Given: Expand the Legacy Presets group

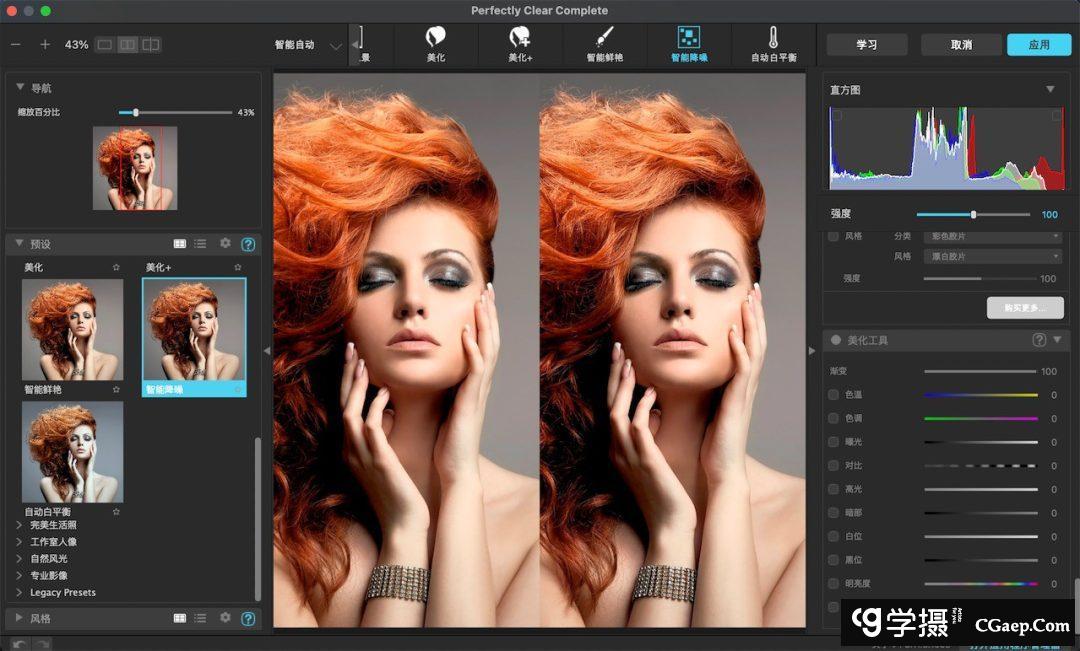Looking at the screenshot, I should (x=19, y=593).
